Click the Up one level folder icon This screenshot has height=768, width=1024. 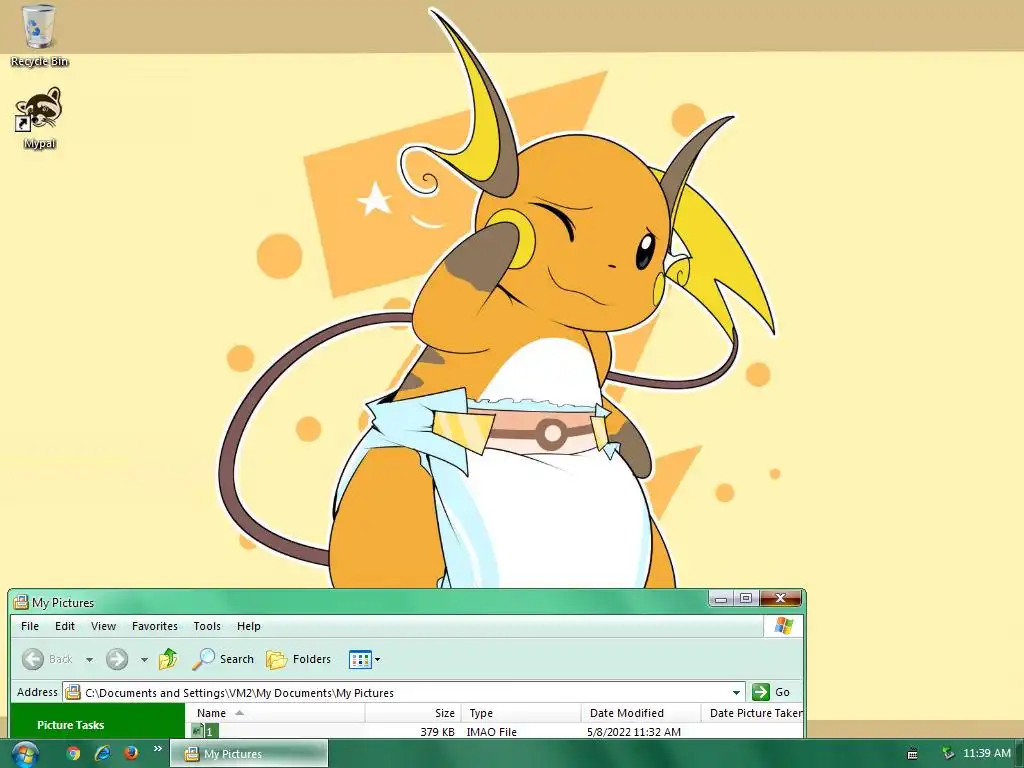[168, 659]
